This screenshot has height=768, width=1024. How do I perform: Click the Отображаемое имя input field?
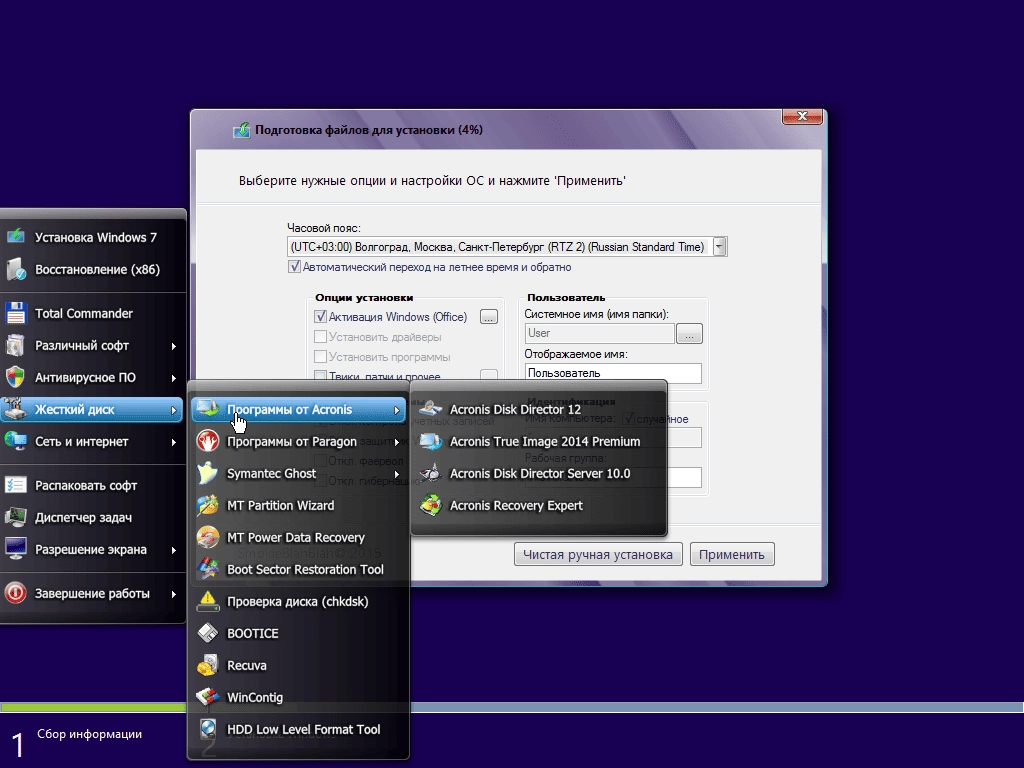613,373
